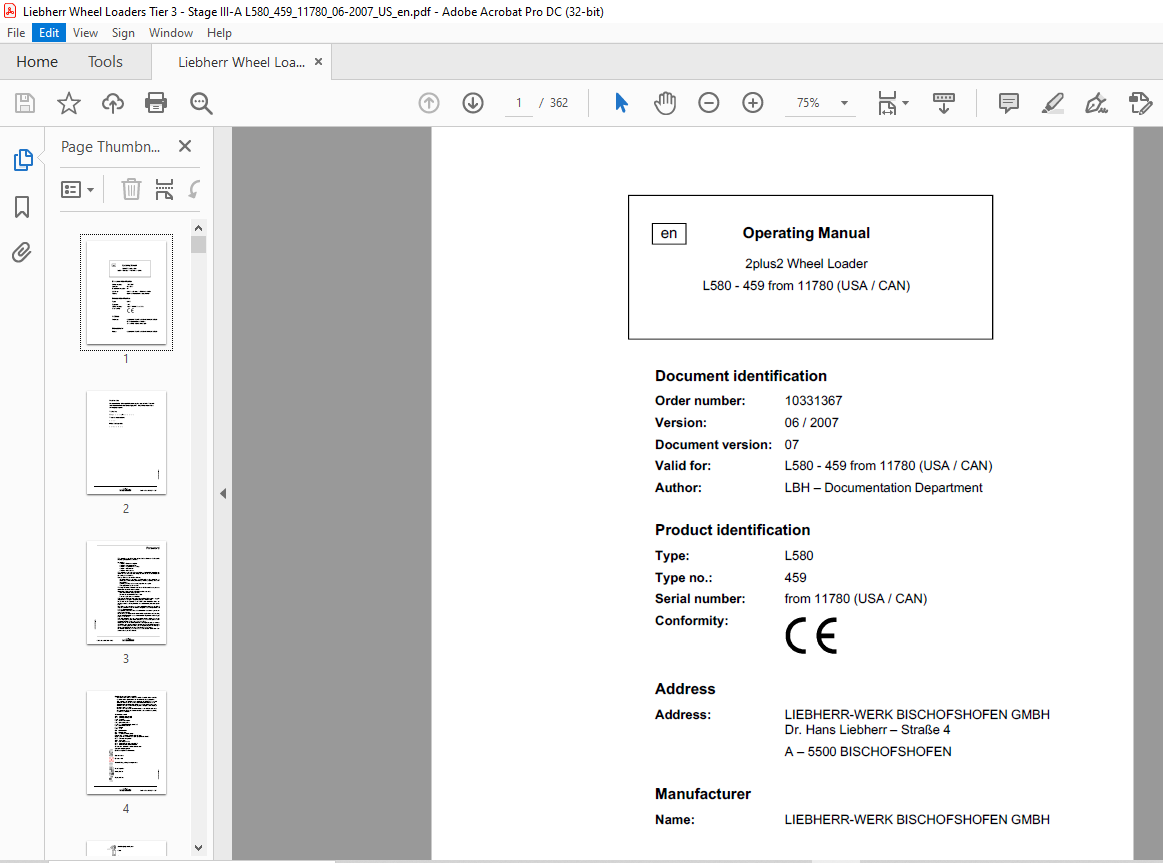1163x863 pixels.
Task: Switch to the Home tab
Action: click(x=37, y=62)
